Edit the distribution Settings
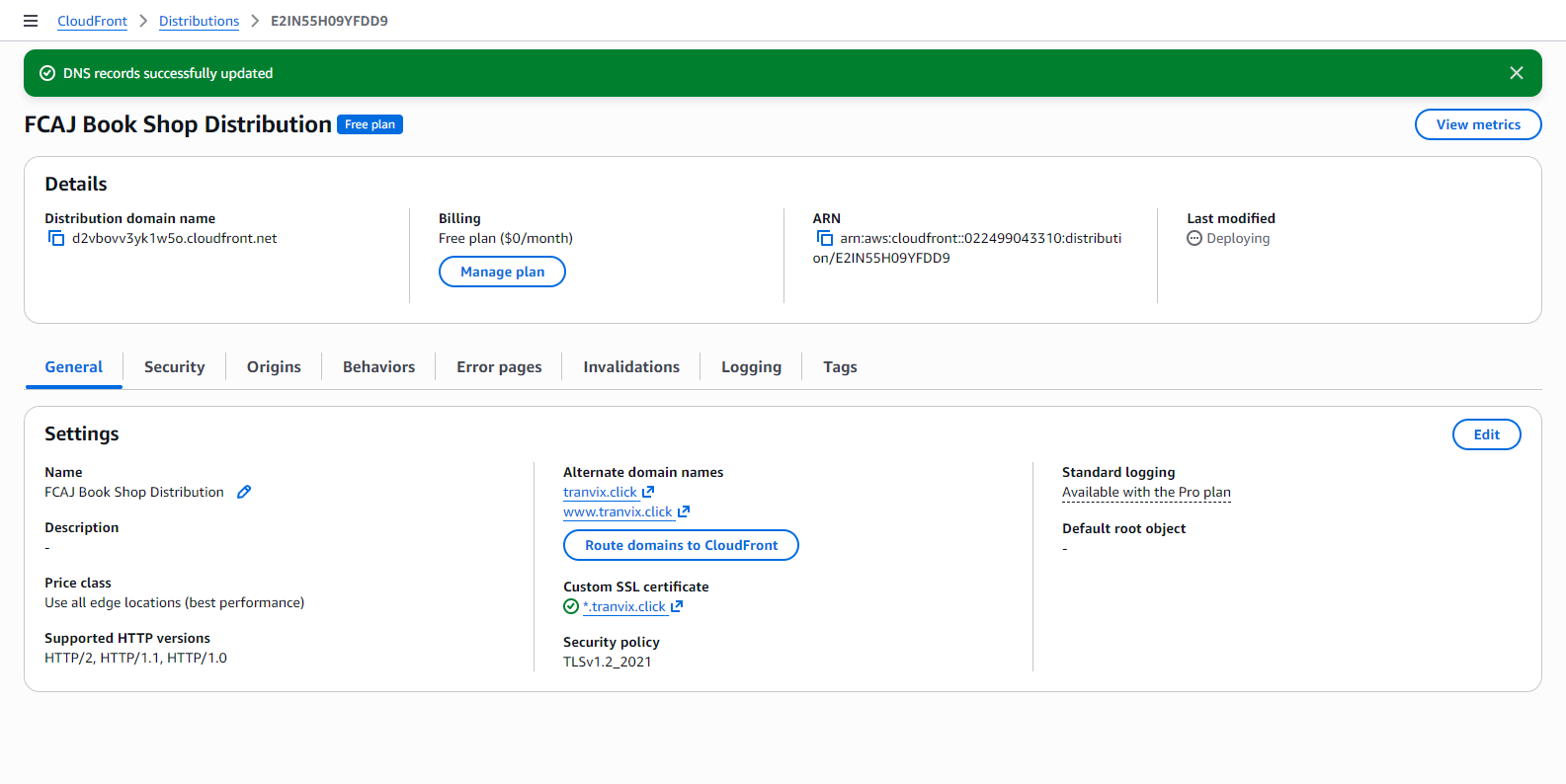Screen dimensions: 1566x784 1487,434
